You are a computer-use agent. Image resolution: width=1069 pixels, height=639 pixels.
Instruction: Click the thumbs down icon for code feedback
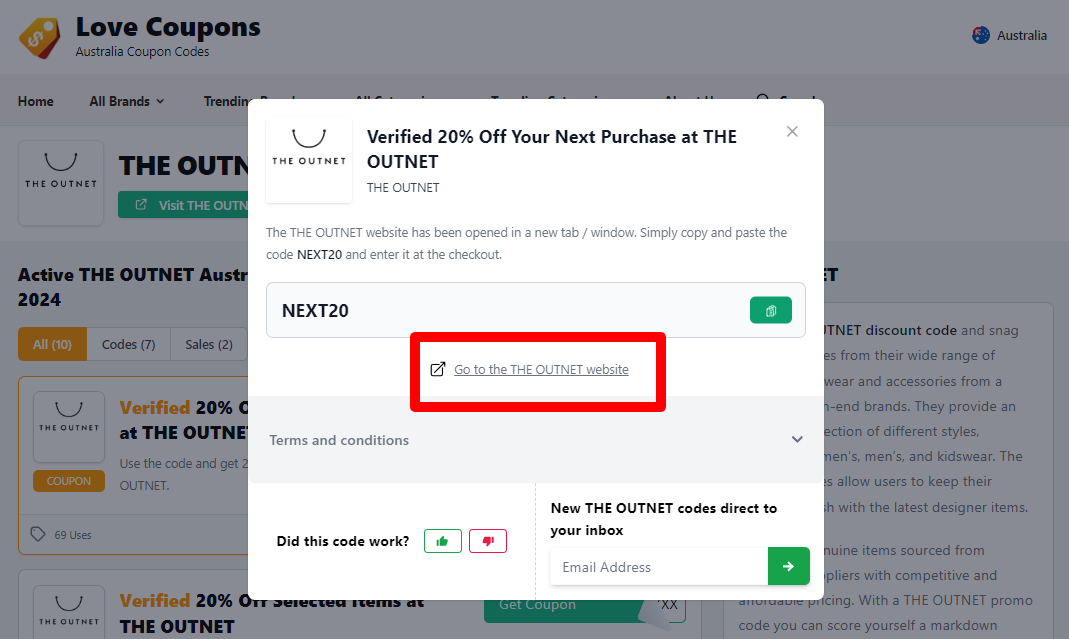[488, 541]
